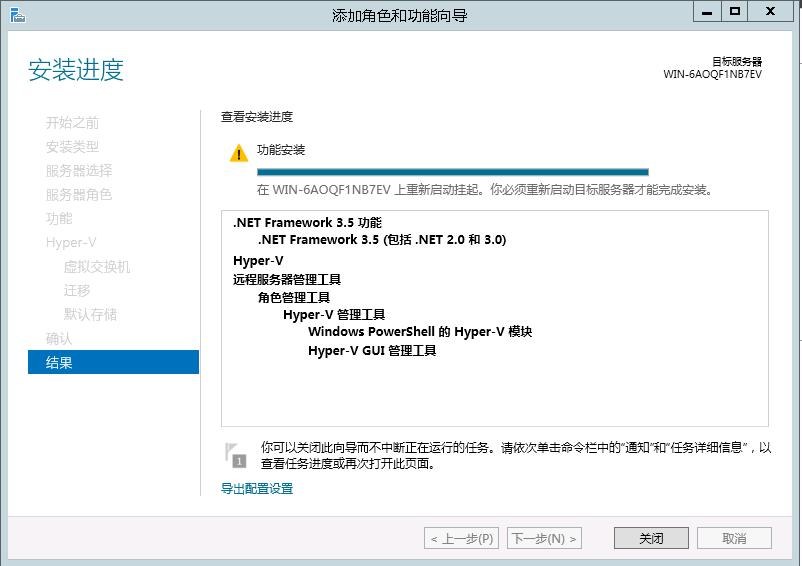Click the yellow warning icon beside 功能安装
802x566 pixels.
pos(239,153)
